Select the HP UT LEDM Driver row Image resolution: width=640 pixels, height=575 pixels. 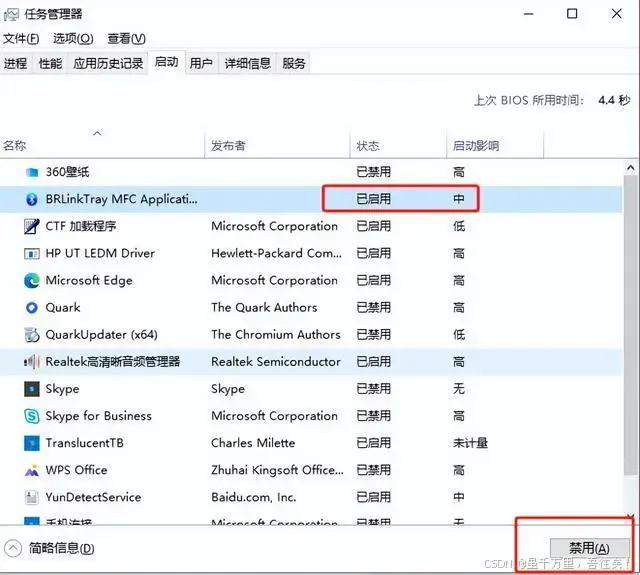[x=311, y=253]
